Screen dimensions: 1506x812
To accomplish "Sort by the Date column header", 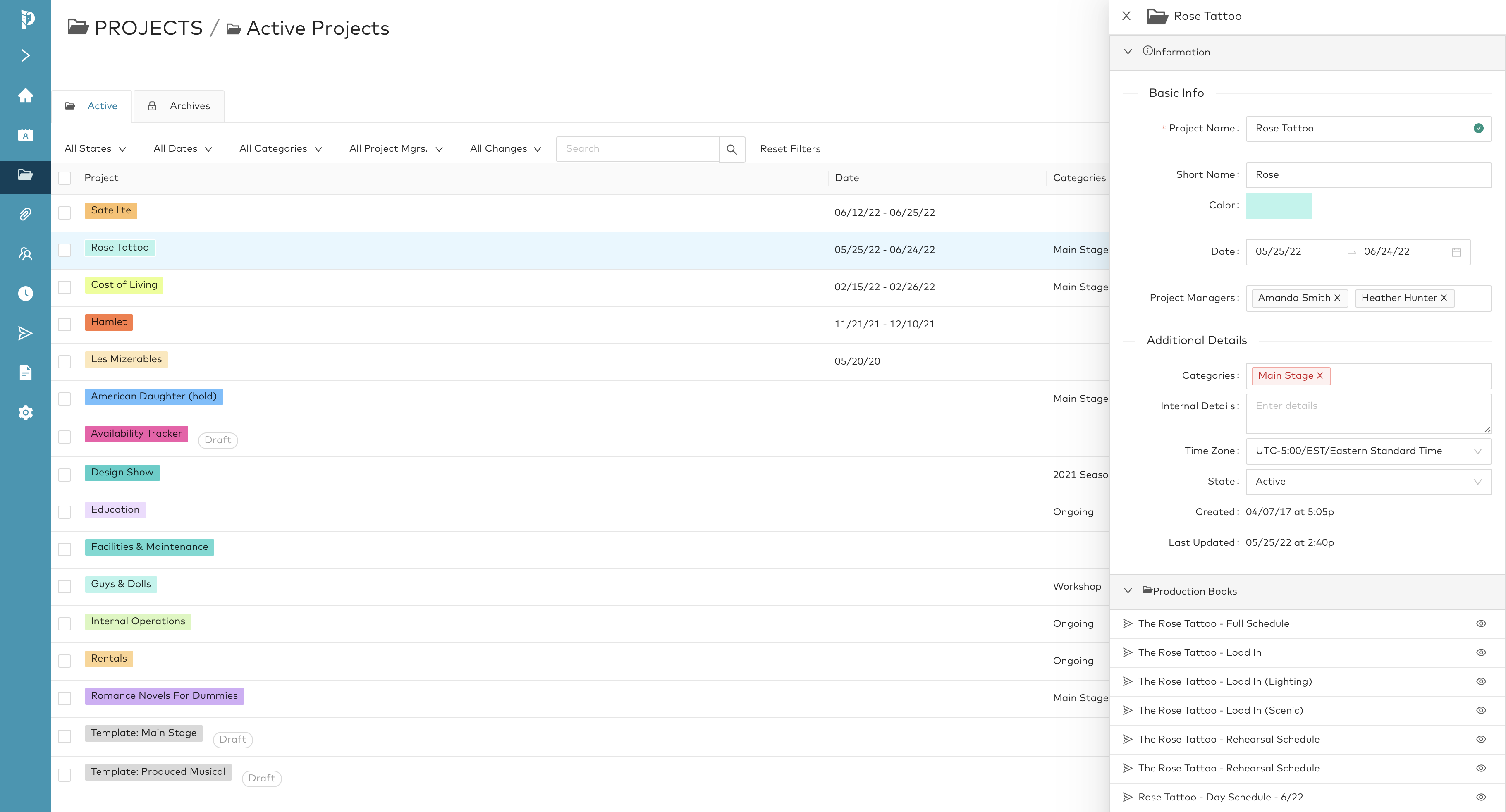I will point(846,178).
